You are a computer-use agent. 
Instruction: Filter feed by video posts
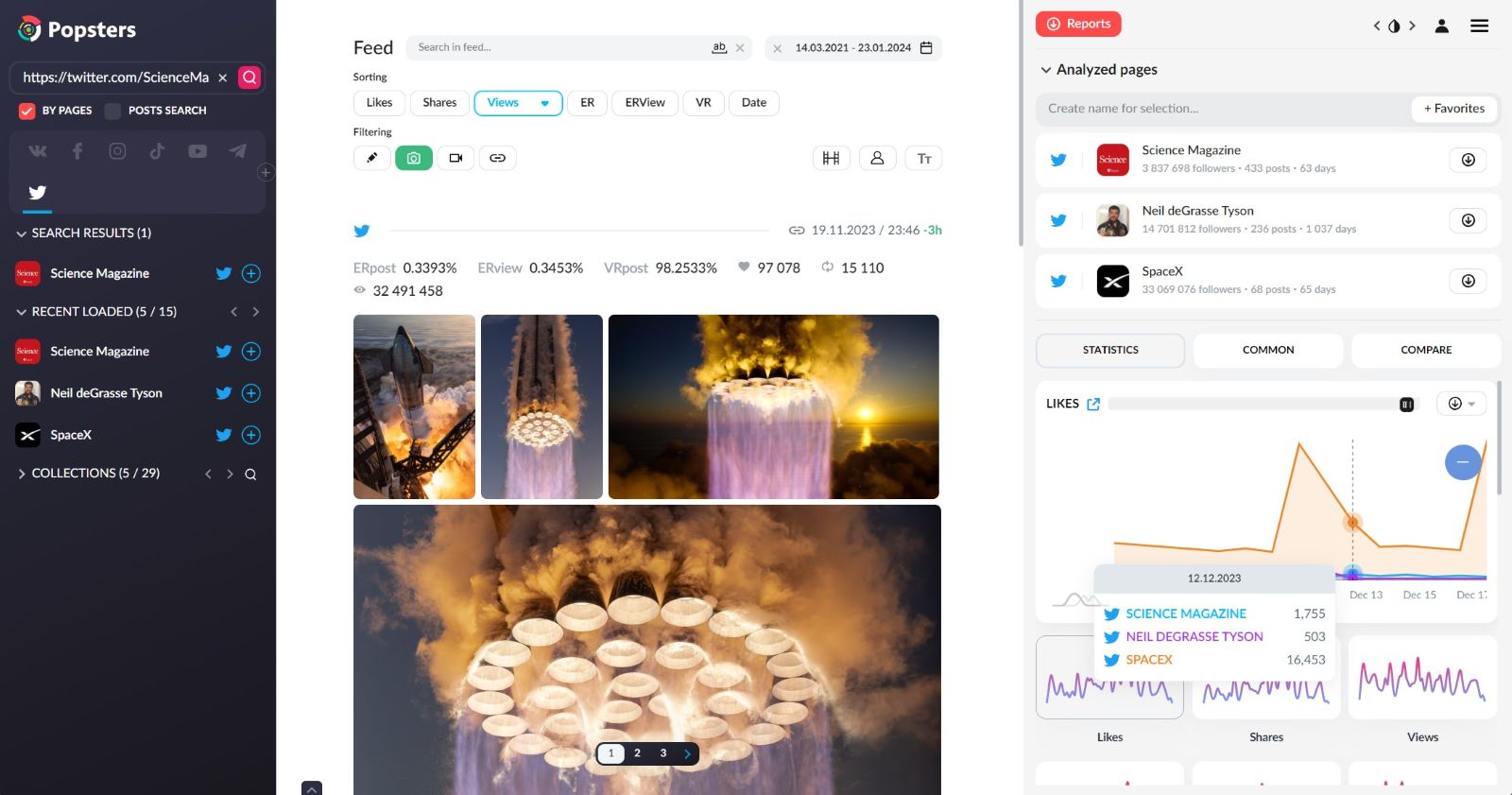(455, 158)
